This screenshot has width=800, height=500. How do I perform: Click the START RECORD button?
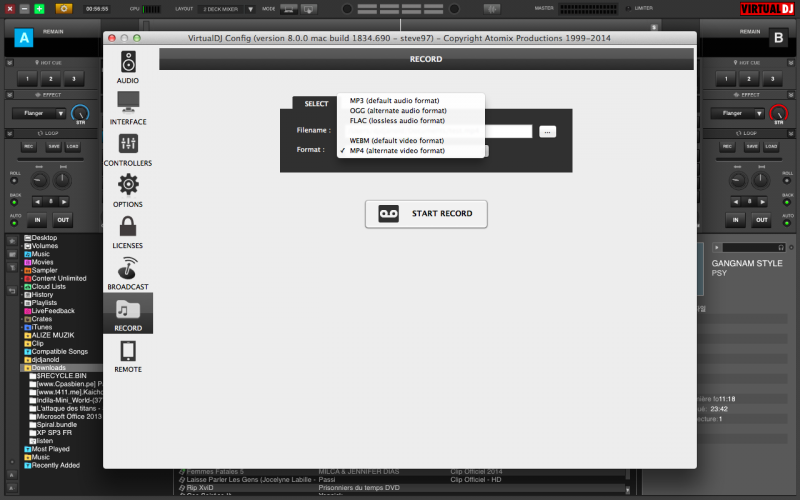[x=426, y=214]
